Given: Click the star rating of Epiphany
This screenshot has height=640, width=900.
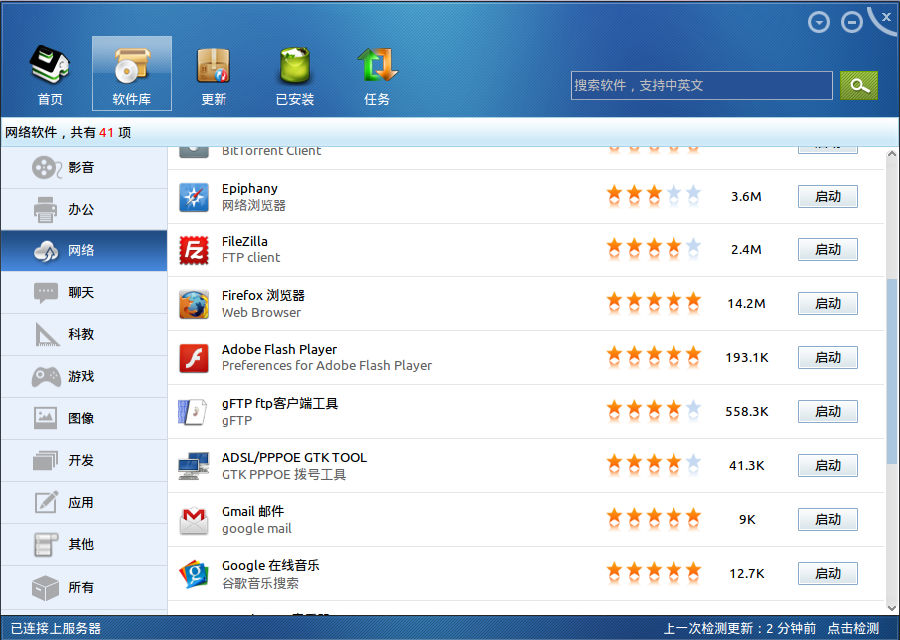Looking at the screenshot, I should [654, 196].
